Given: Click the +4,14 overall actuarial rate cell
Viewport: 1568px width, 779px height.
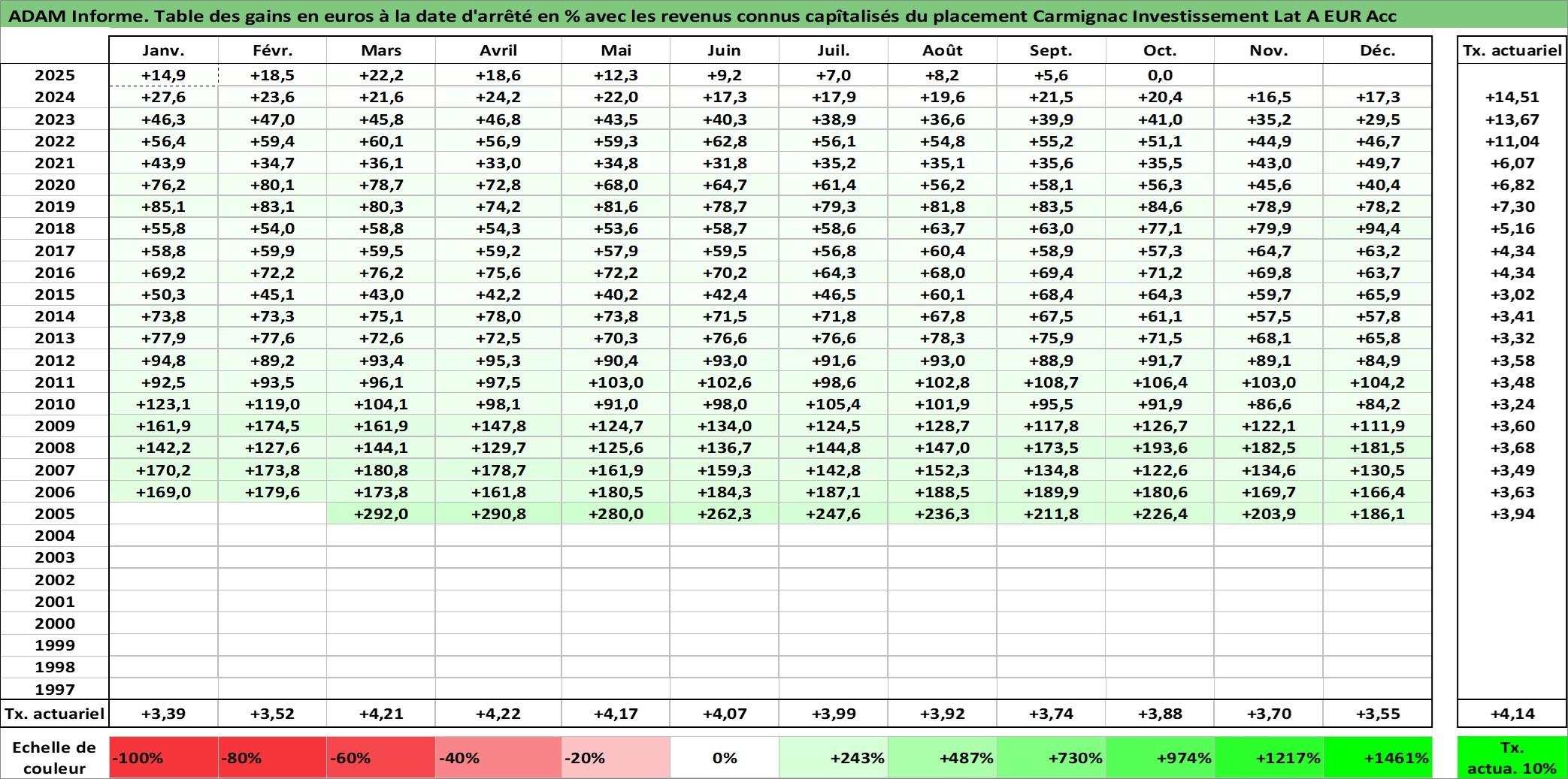Looking at the screenshot, I should [1512, 714].
